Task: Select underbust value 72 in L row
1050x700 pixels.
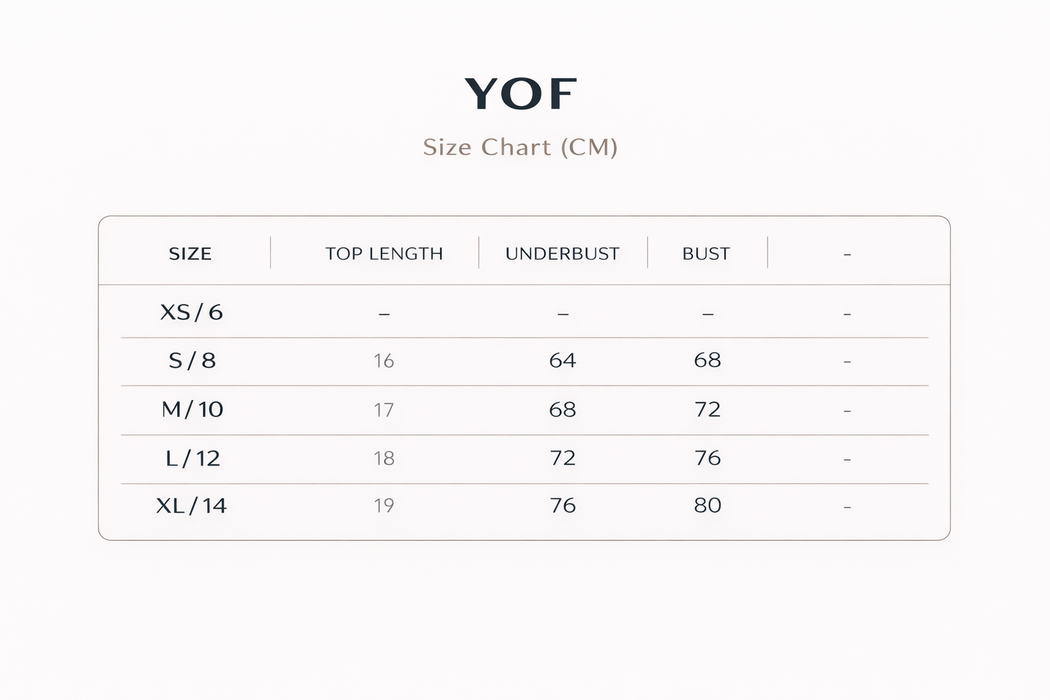Action: [563, 458]
